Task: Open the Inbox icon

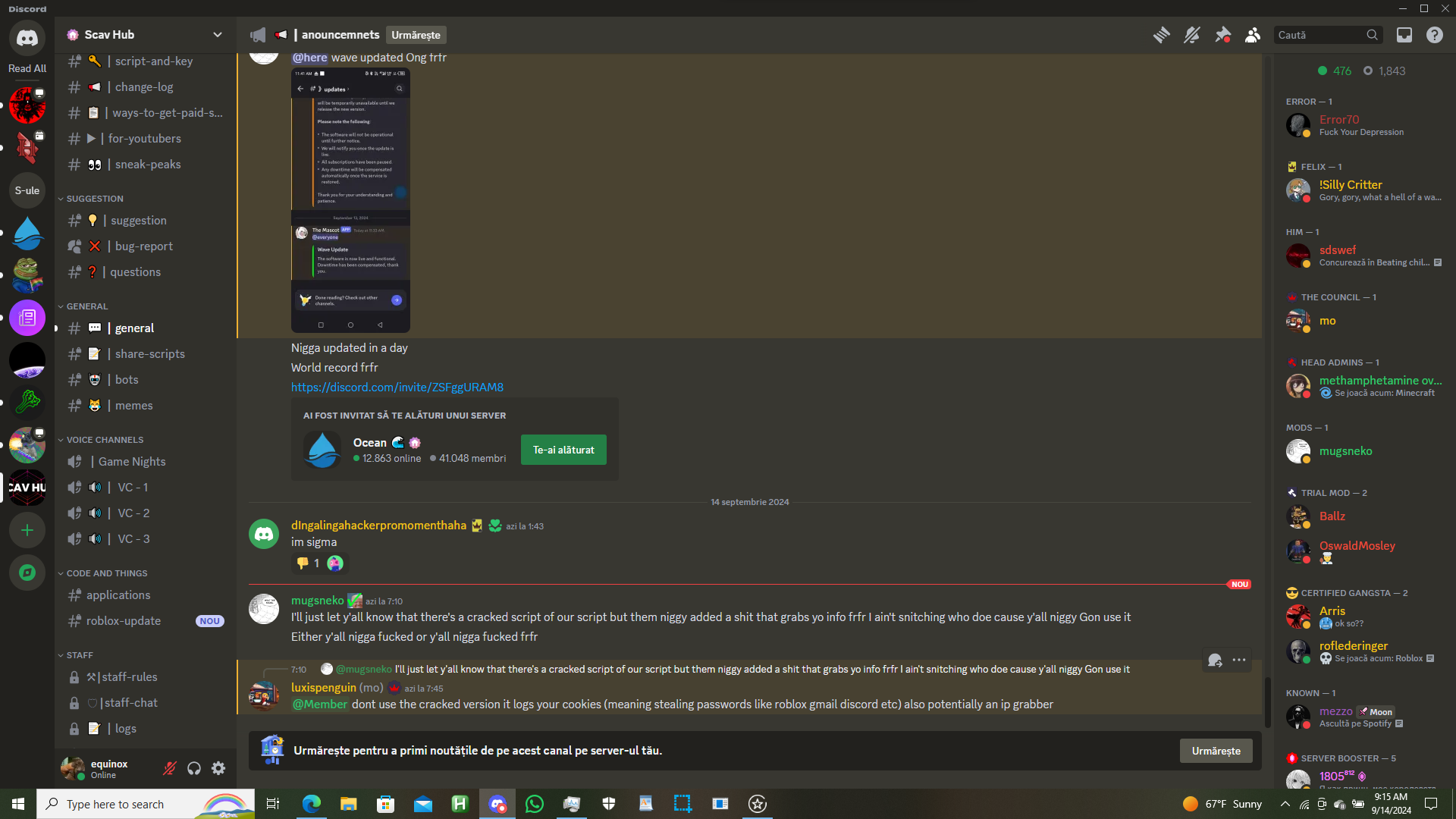Action: 1404,35
